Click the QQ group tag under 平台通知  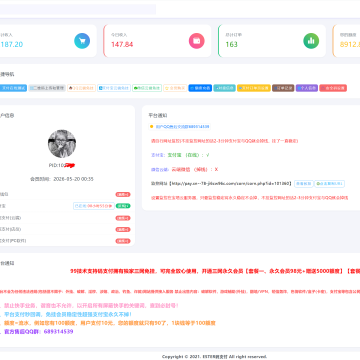pyautogui.click(x=180, y=127)
